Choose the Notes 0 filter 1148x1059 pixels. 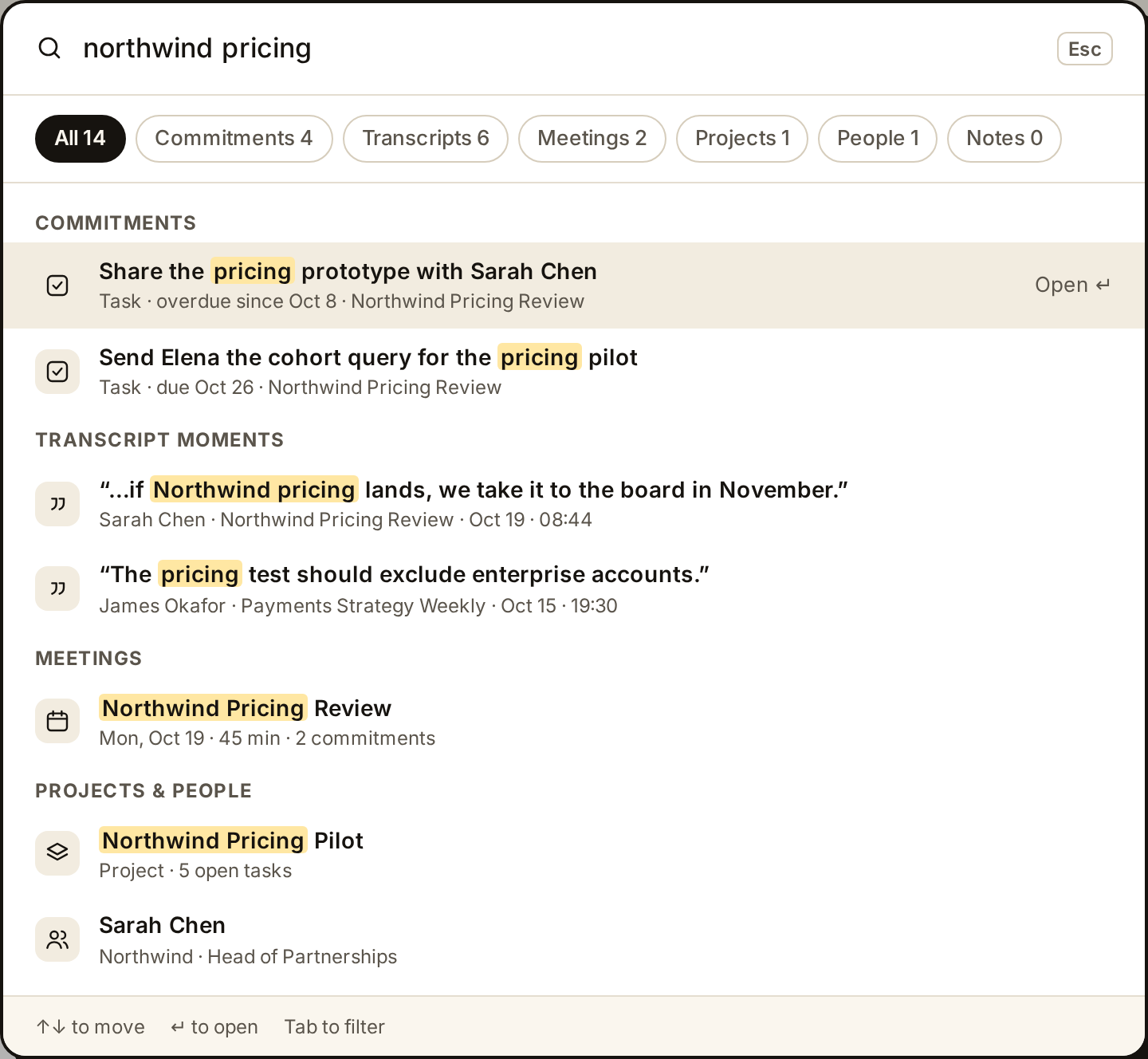(x=1005, y=139)
